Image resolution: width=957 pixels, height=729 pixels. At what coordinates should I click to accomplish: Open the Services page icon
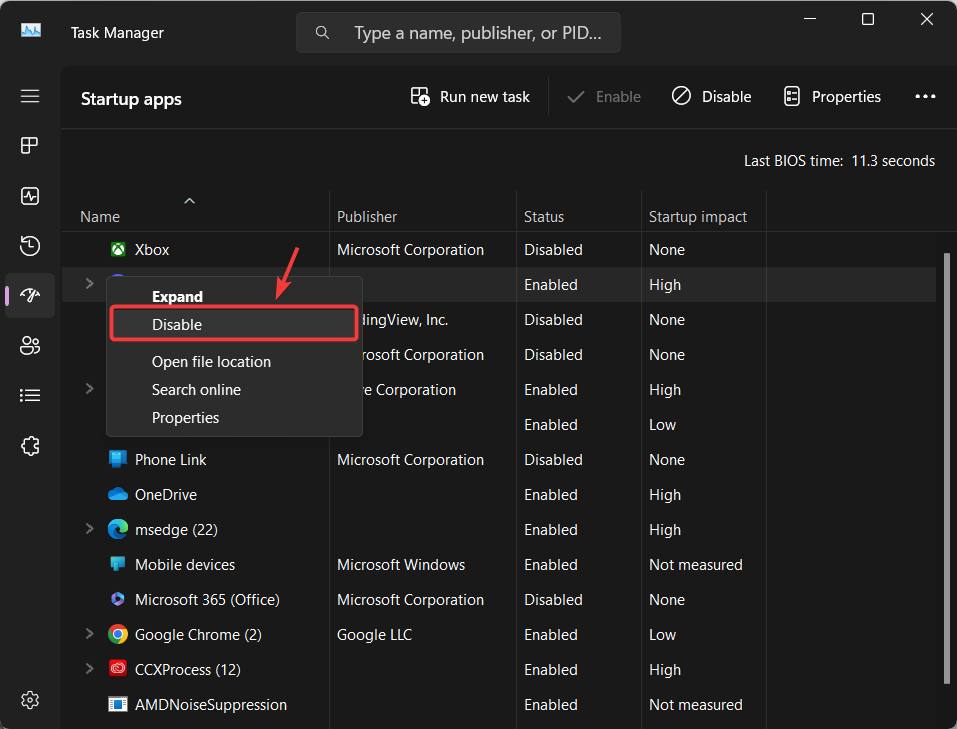(30, 446)
